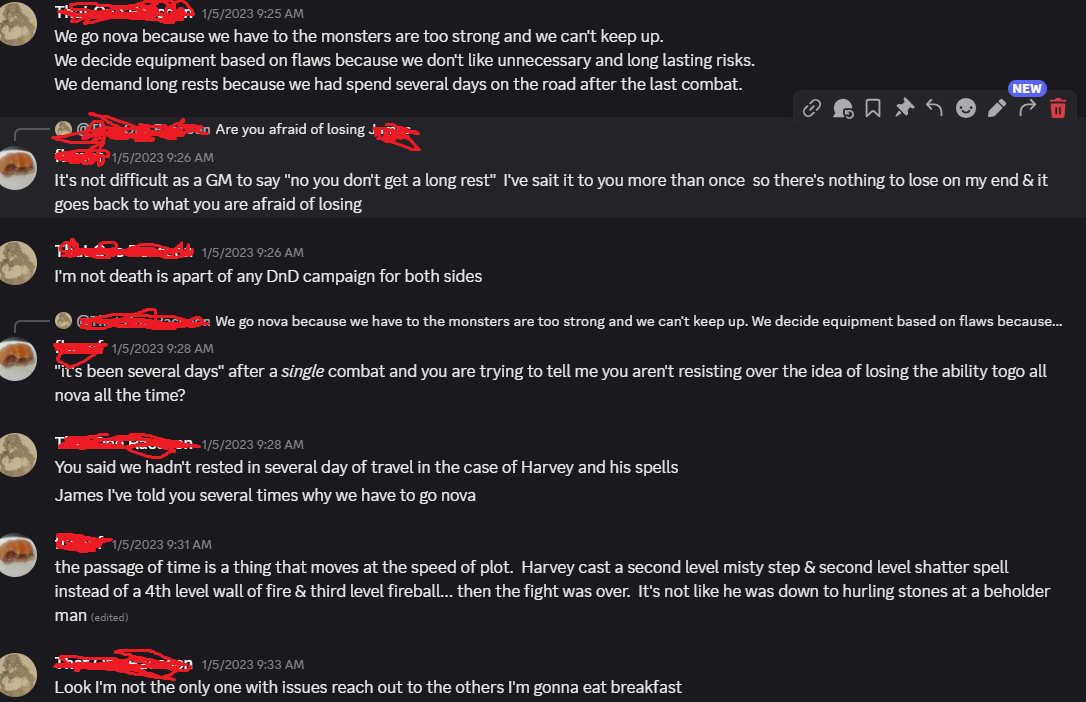Click the 1/5/2023 9:33 AM timestamp
Viewport: 1086px width, 702px height.
tap(252, 664)
